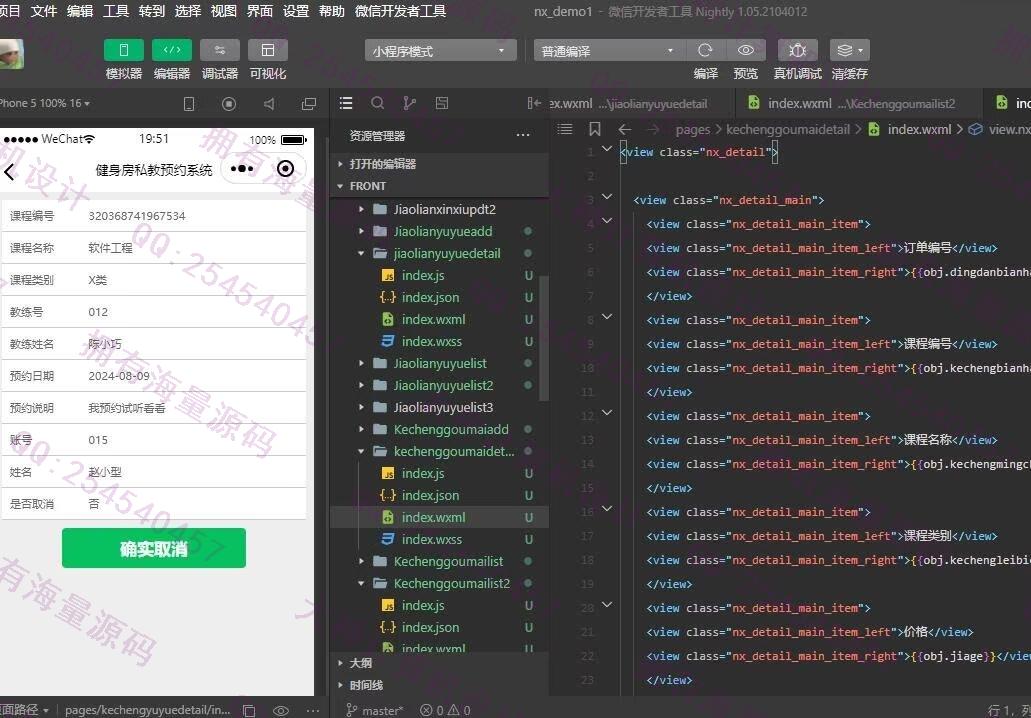Click the simulator record stop icon
The image size is (1031, 718).
pos(229,104)
